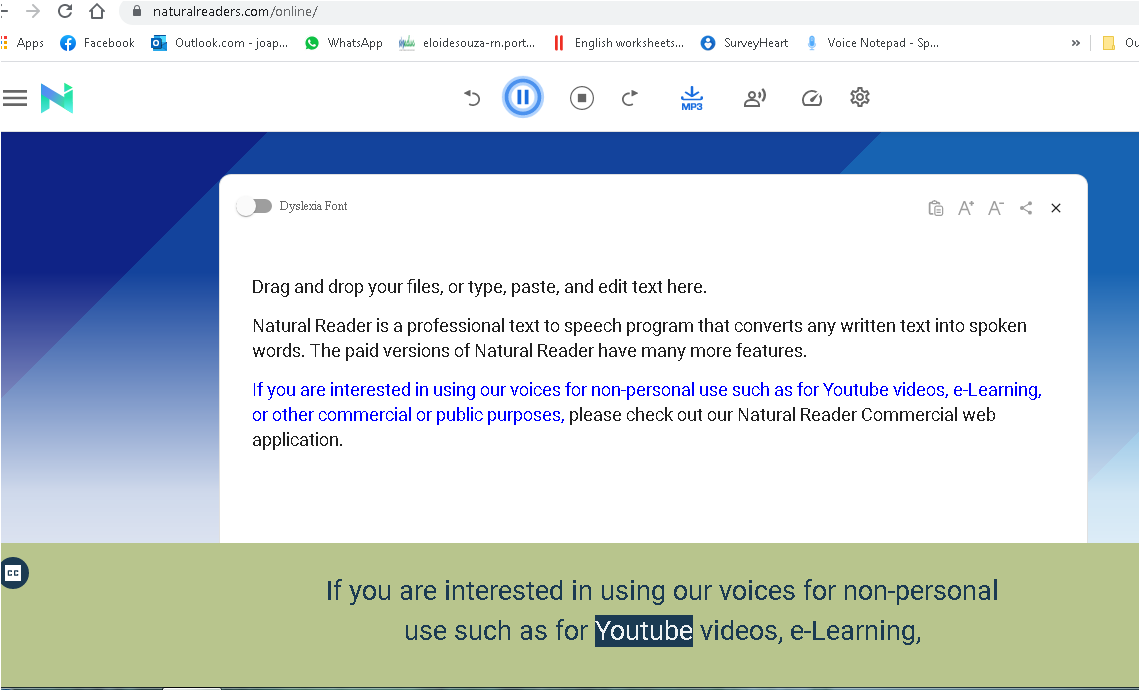Open the English worksheets bookmark
Viewport: 1140px width, 691px height.
coord(618,43)
